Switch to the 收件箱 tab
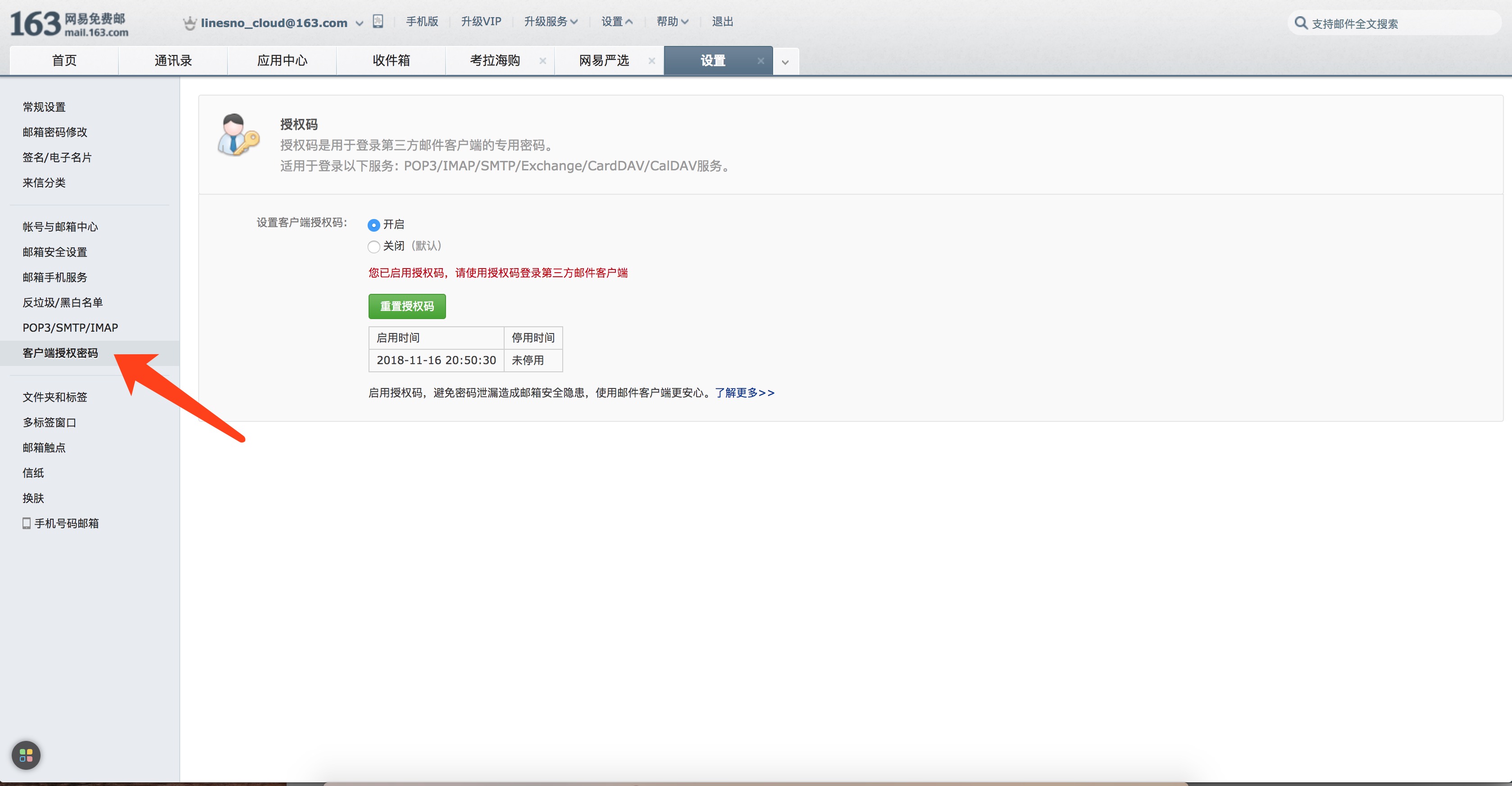This screenshot has width=1512, height=786. [x=391, y=60]
